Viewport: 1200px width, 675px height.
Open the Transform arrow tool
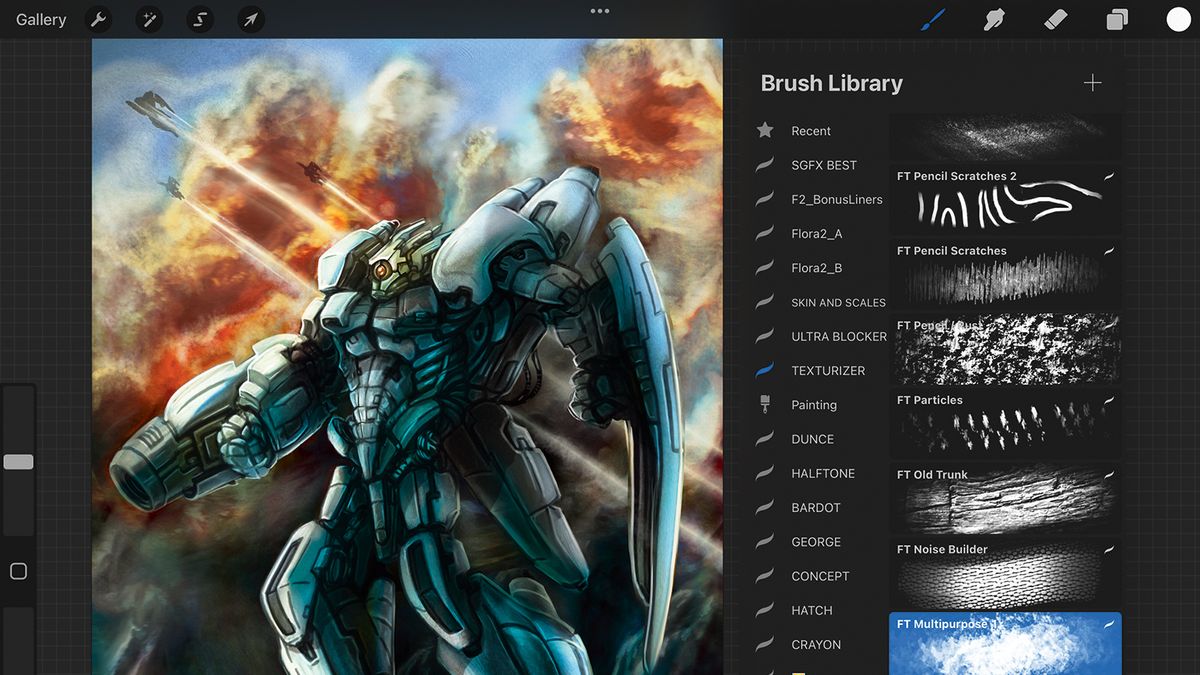point(250,19)
